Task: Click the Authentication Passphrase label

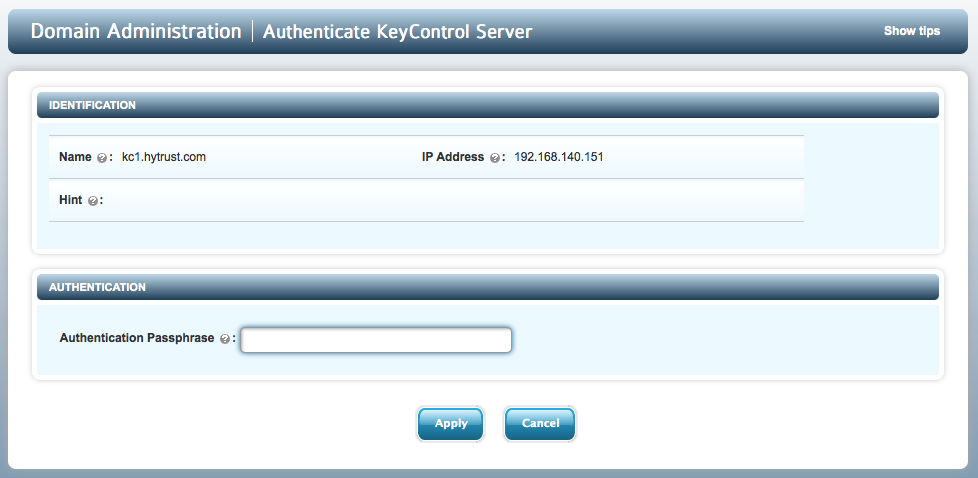Action: (137, 338)
